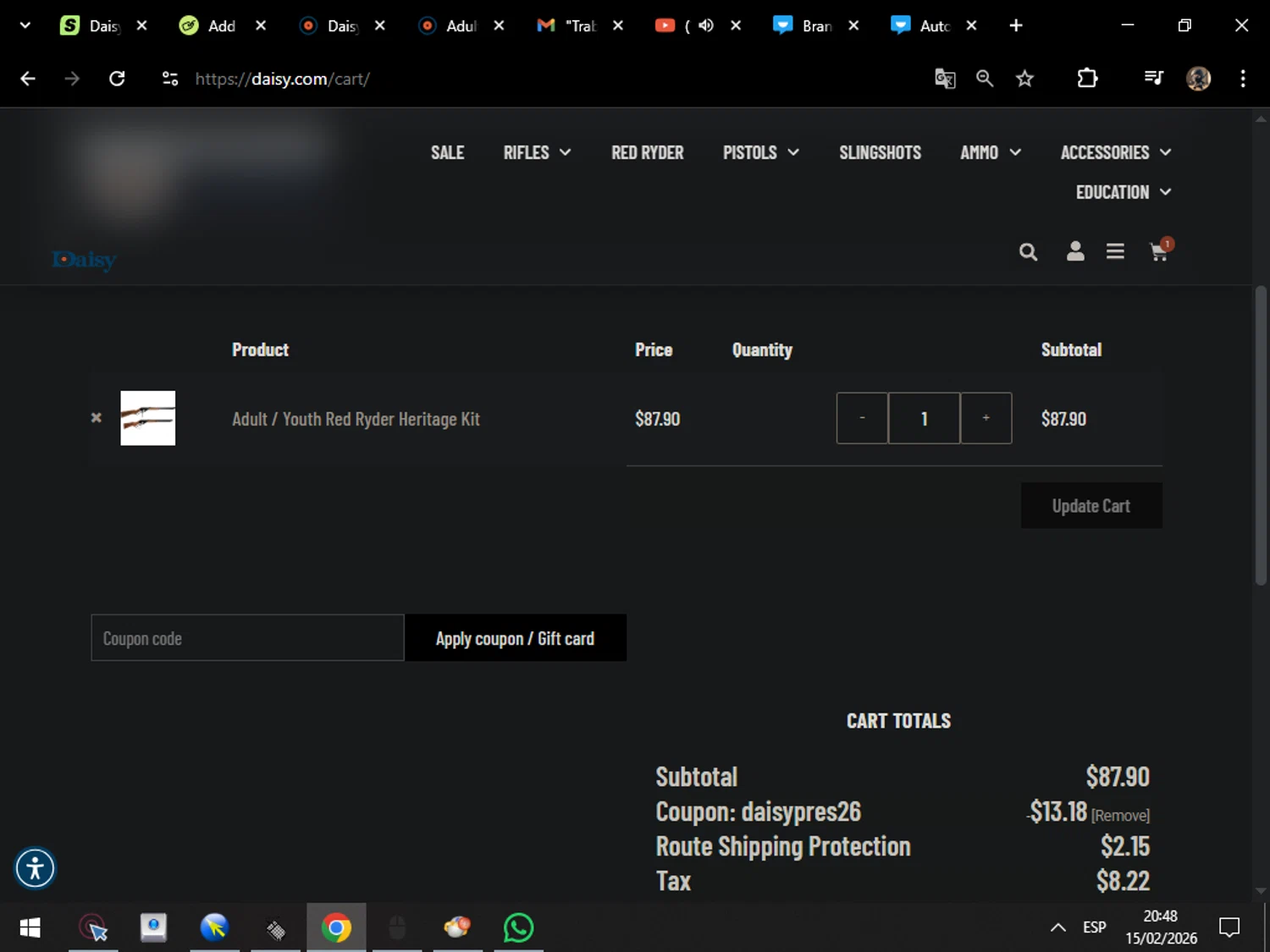
Task: Open the extensions puzzle icon
Action: 1087,79
